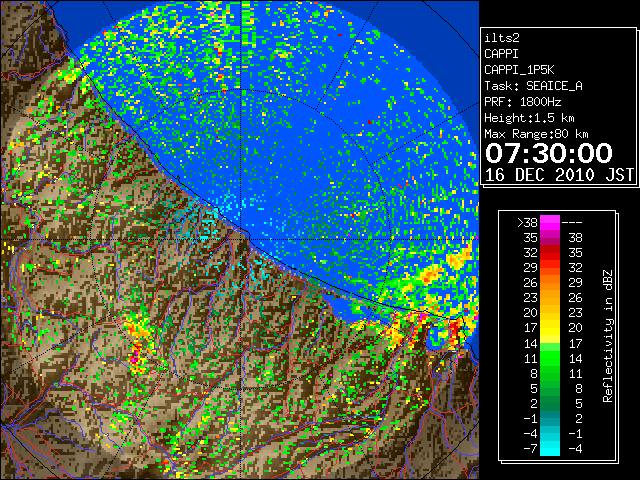
Task: Click the vertical 'Reflectivity in dBZ' title
Action: [608, 336]
